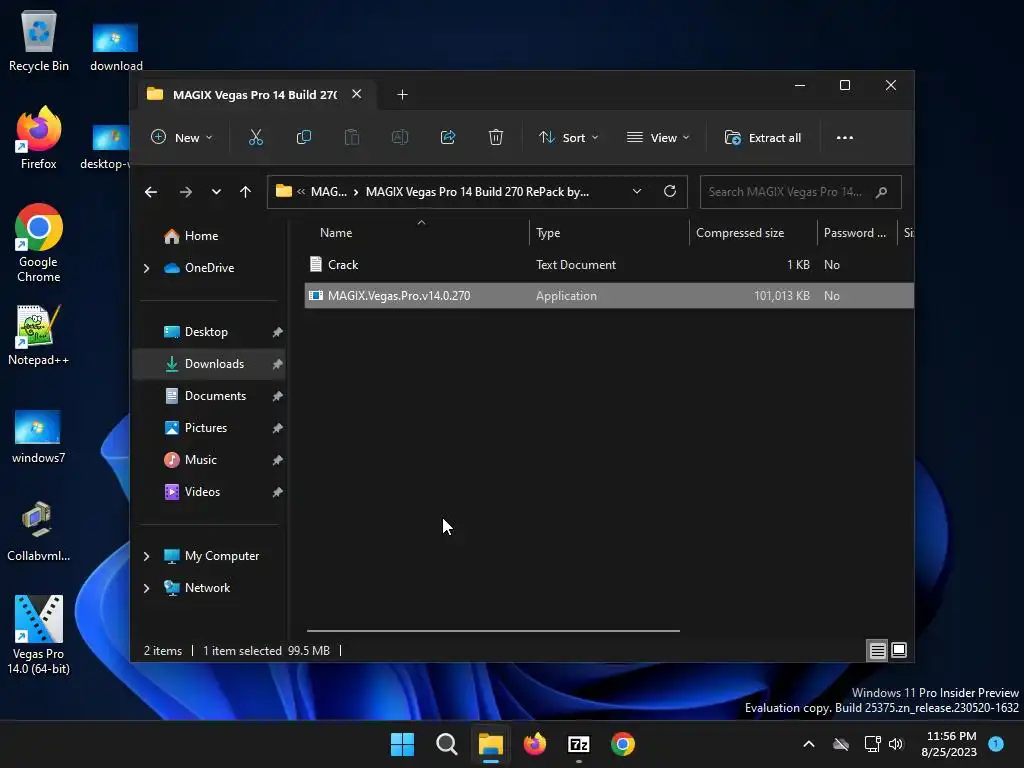This screenshot has width=1024, height=768.
Task: Expand the address bar history dropdown
Action: click(x=637, y=191)
